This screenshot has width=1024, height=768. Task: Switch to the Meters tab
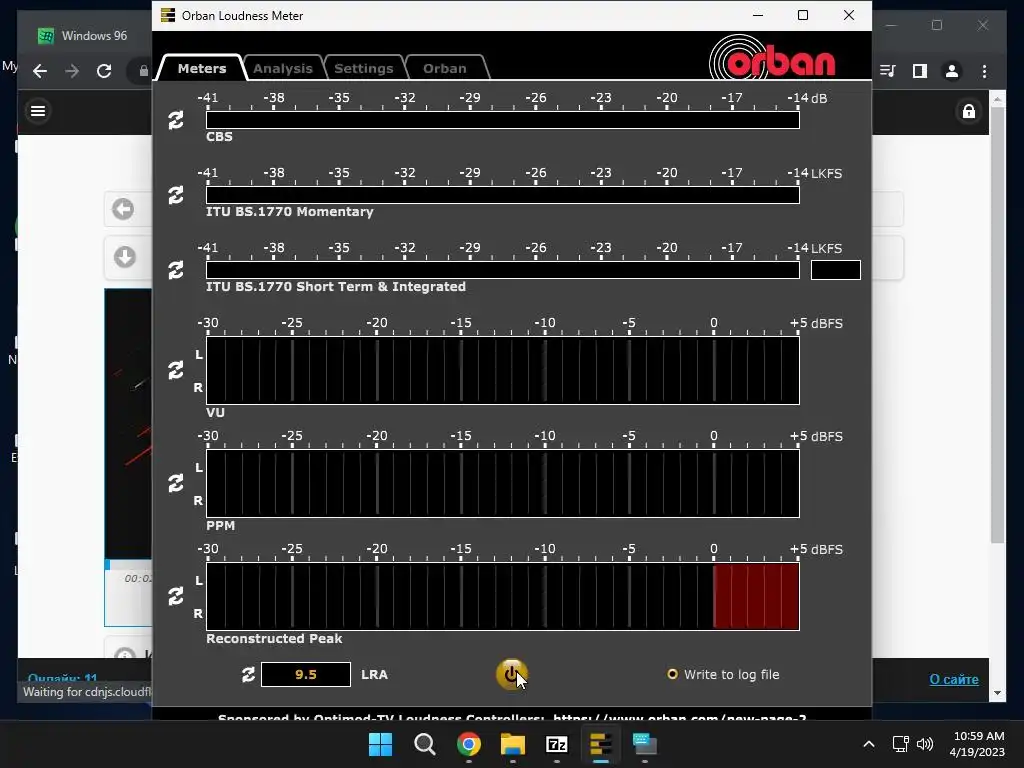coord(201,68)
